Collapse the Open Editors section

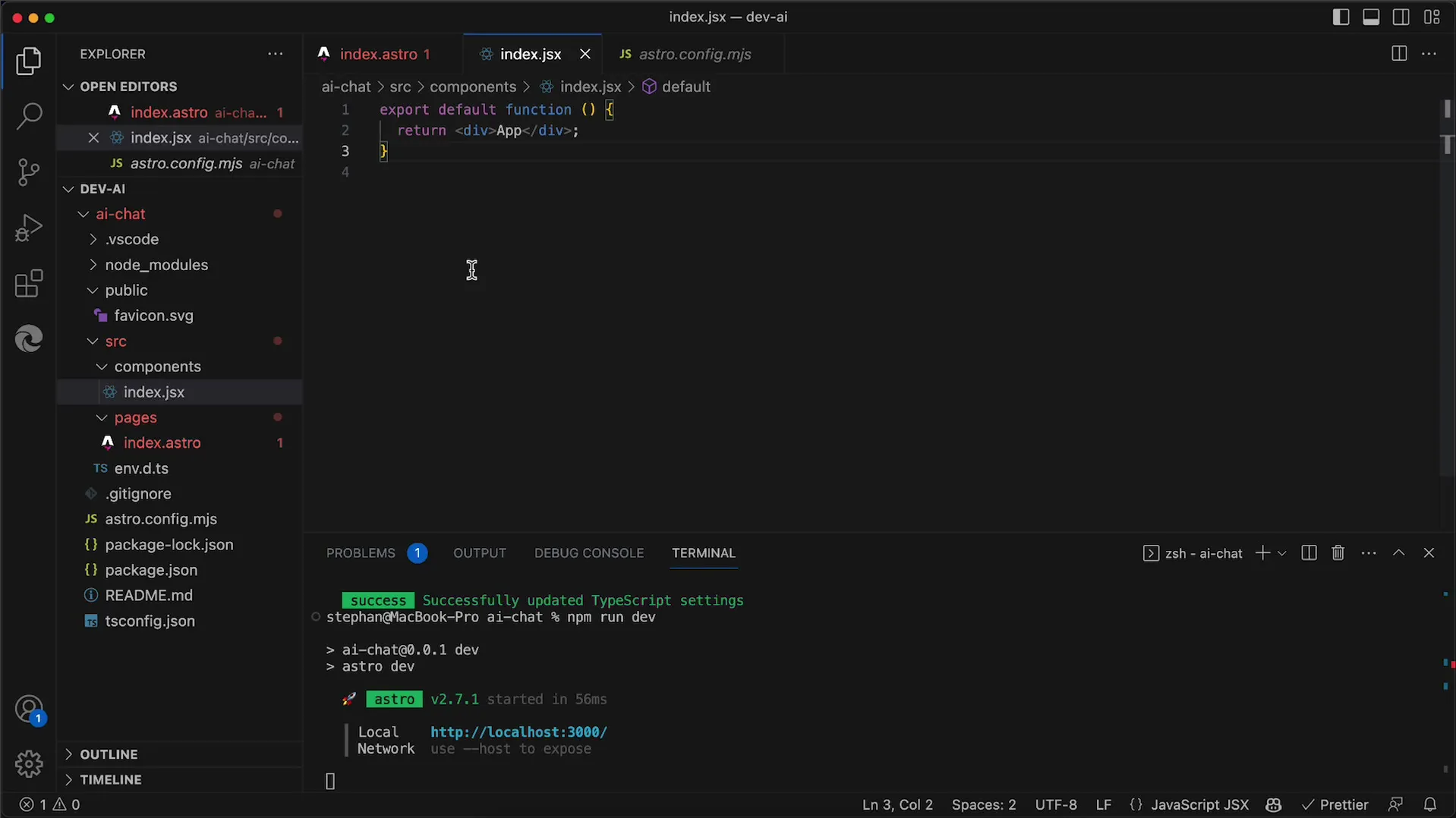pyautogui.click(x=128, y=87)
